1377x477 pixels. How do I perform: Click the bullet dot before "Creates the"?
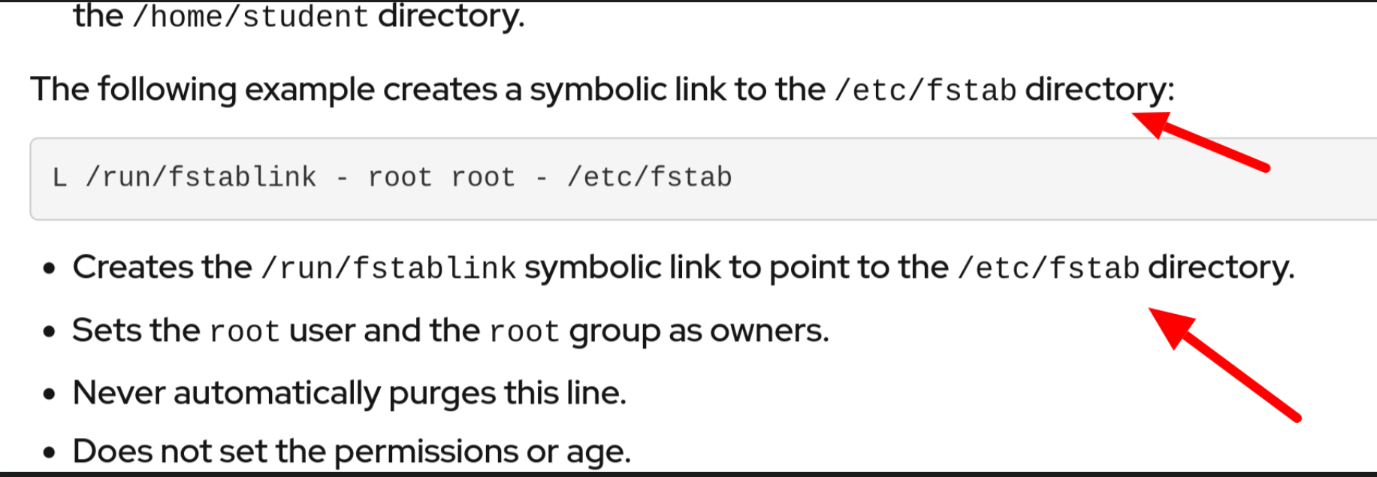[49, 270]
